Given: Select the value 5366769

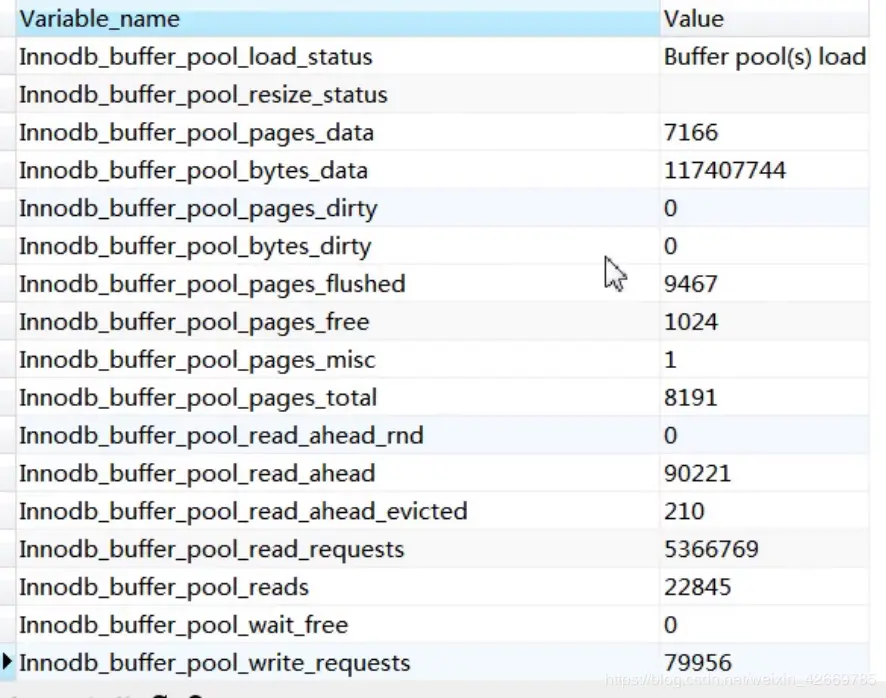Looking at the screenshot, I should tap(765, 549).
